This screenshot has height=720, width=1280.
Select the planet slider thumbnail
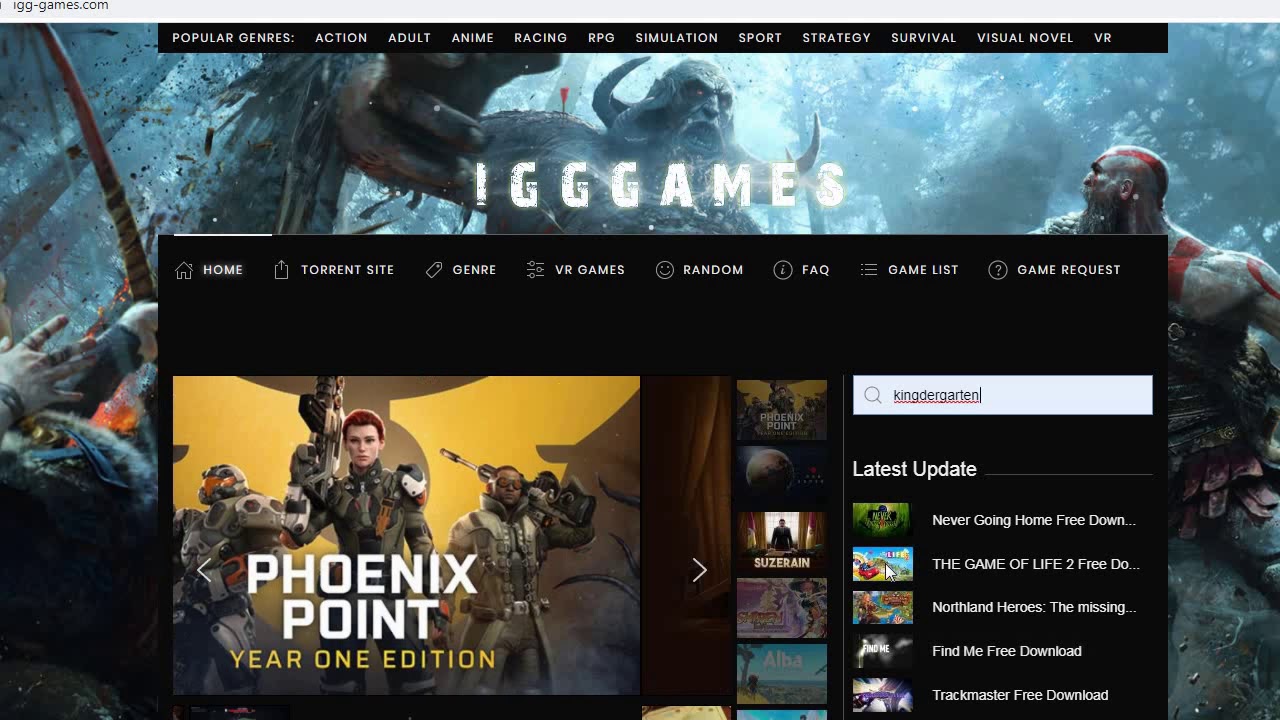tap(782, 476)
